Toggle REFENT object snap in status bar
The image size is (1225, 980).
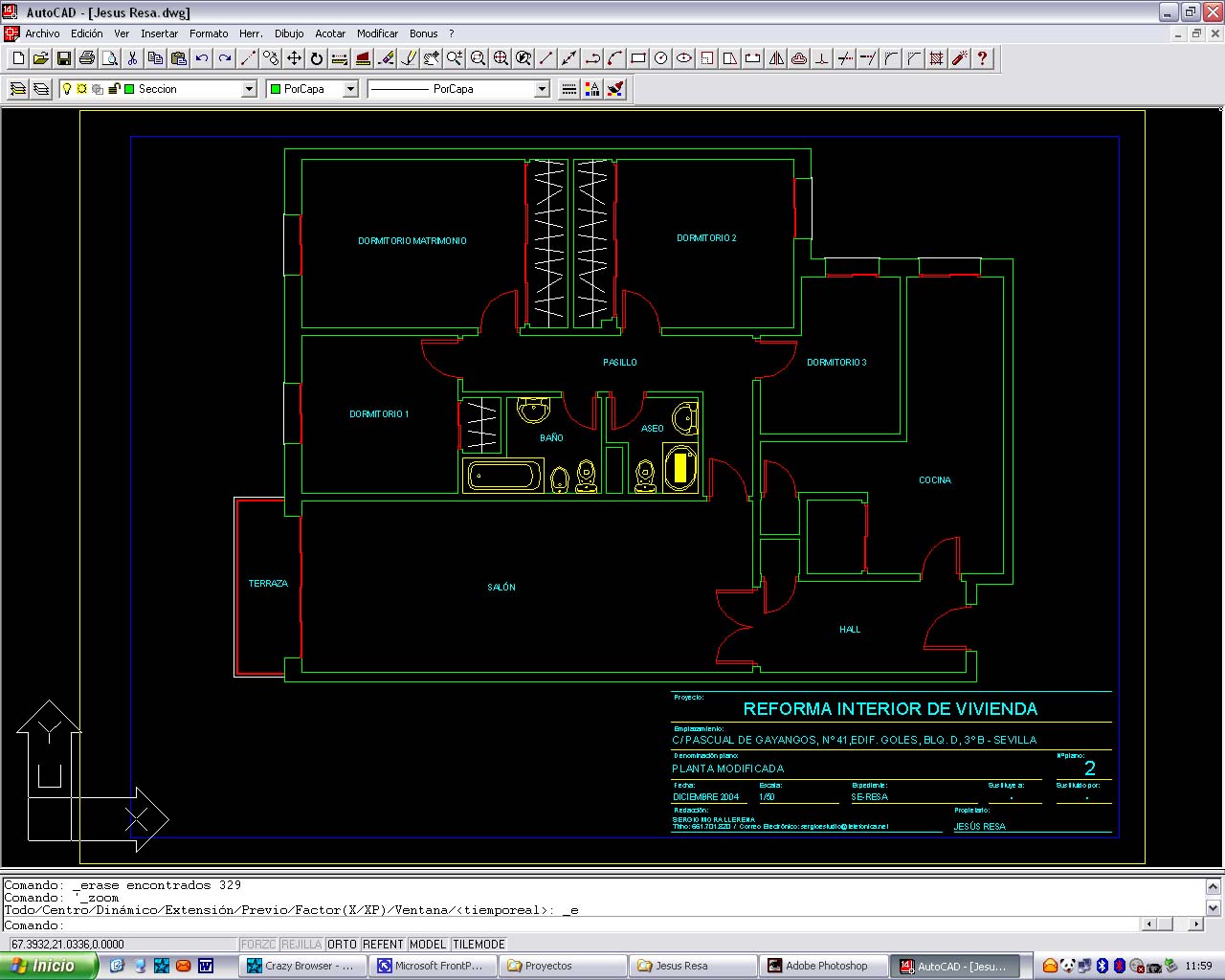pos(383,945)
